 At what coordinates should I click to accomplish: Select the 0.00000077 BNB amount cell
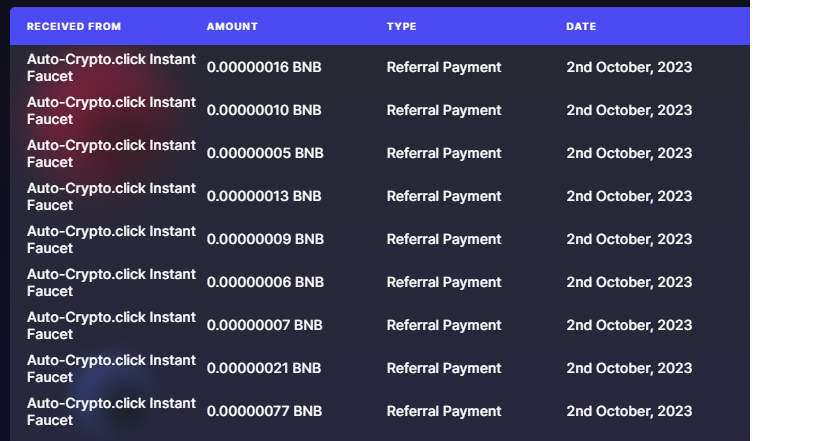264,411
